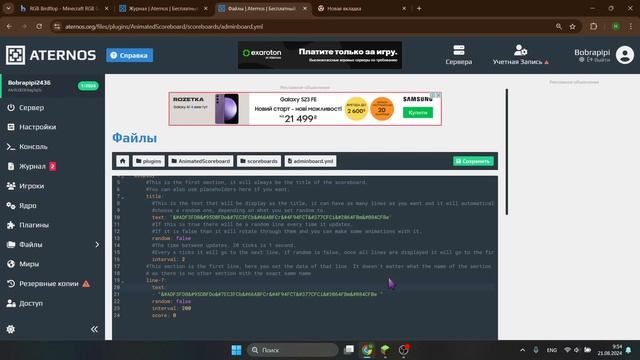The height and width of the screenshot is (360, 640).
Task: Collapse the title section fold arrow
Action: tap(123, 197)
